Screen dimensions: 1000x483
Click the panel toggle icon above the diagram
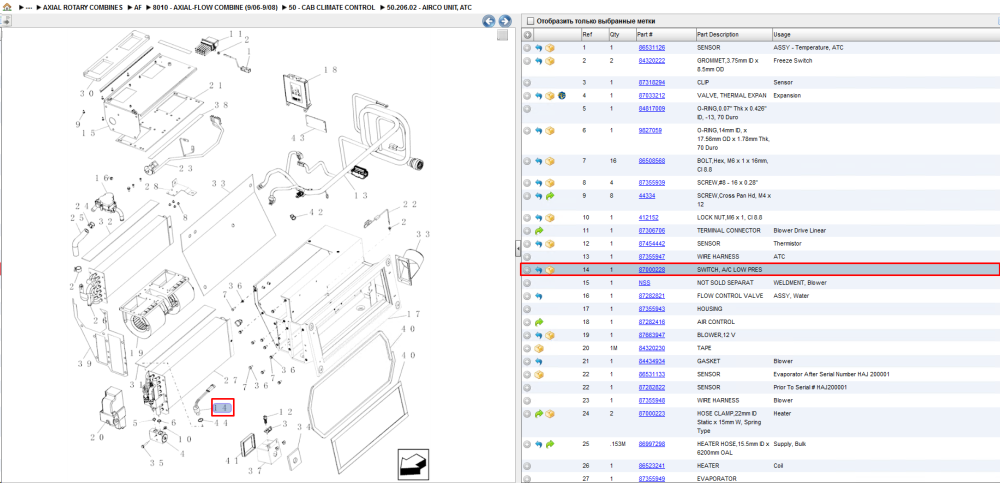(x=6, y=21)
